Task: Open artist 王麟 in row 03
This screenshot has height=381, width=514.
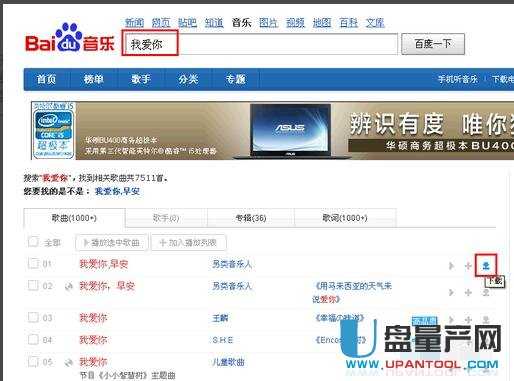Action: 220,318
